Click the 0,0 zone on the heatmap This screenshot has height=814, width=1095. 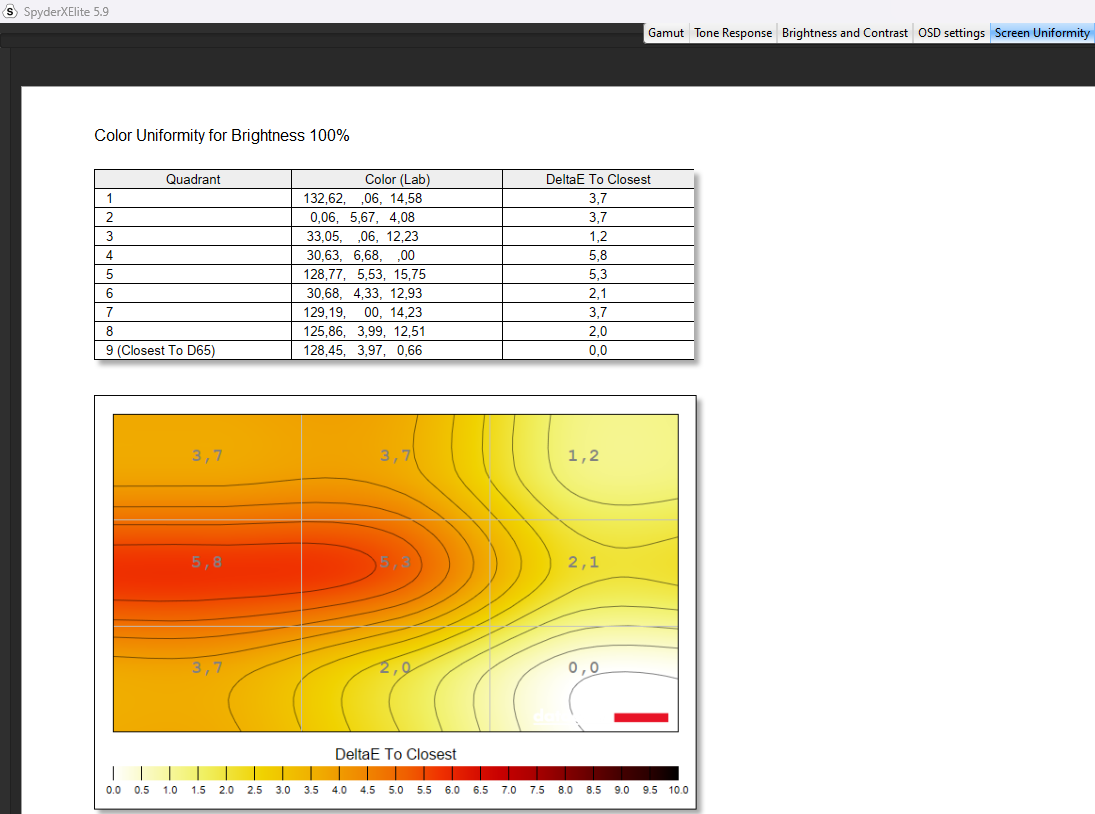coord(583,668)
